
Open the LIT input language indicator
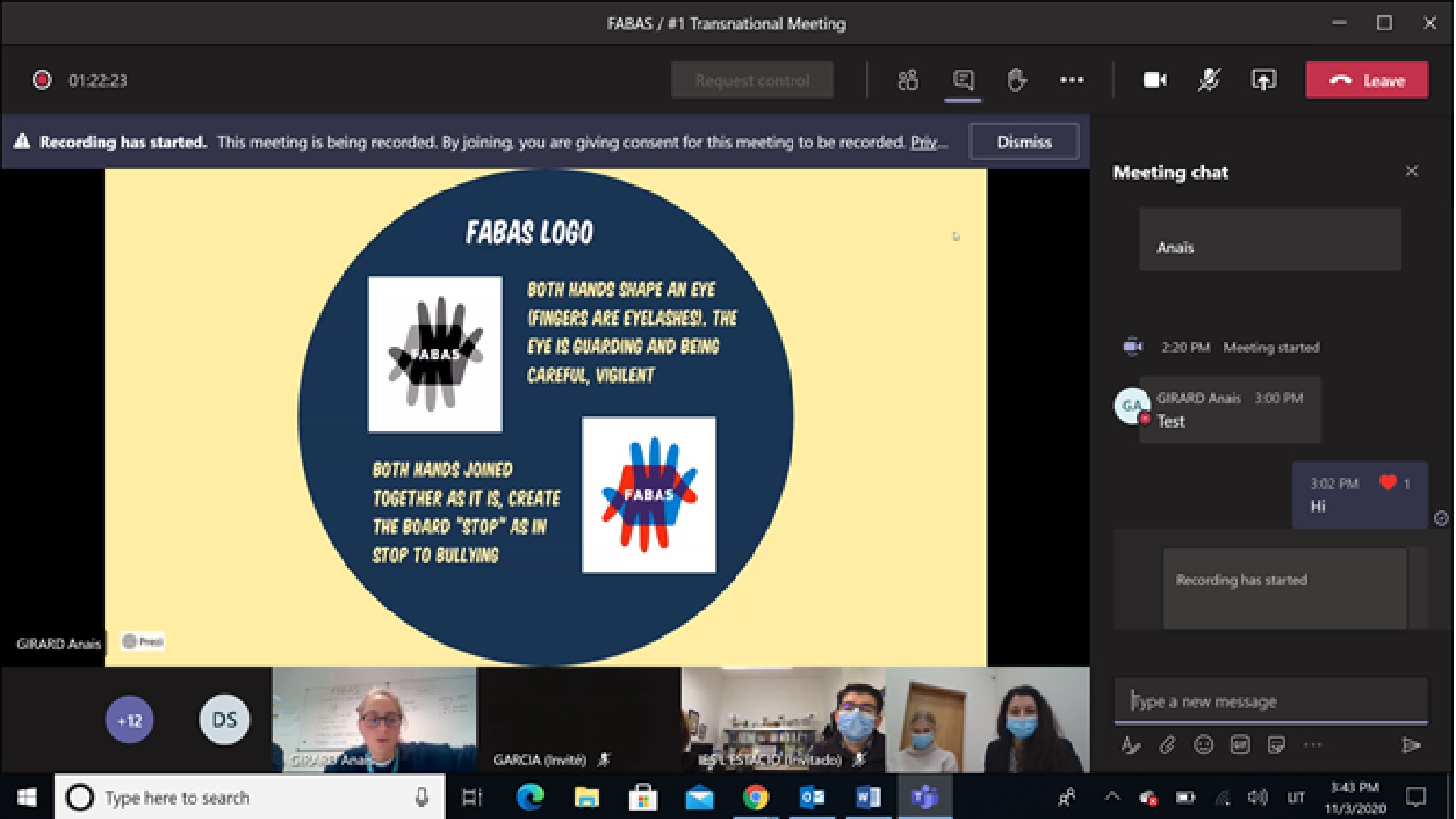(1296, 797)
